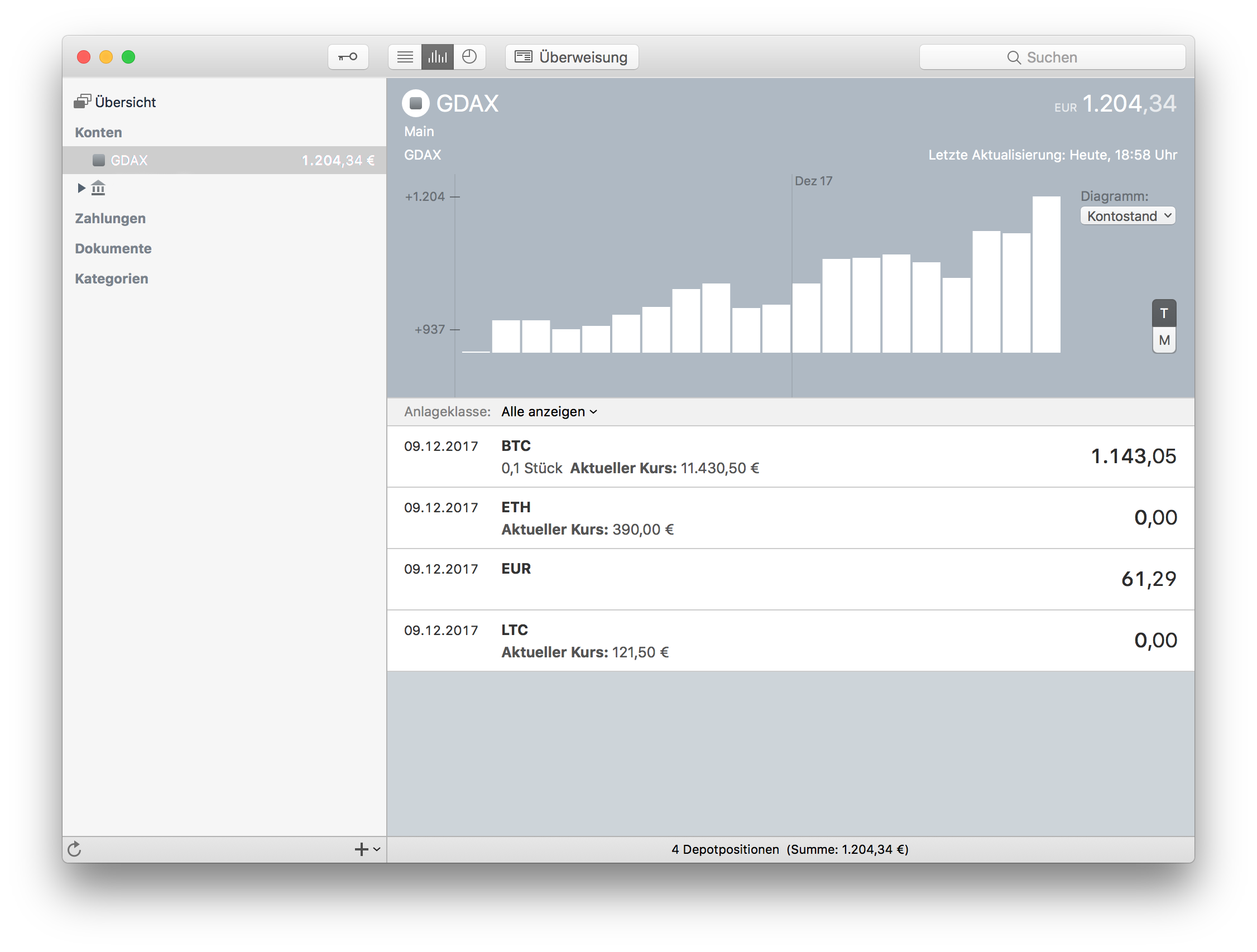Click the red close window button
Image resolution: width=1257 pixels, height=952 pixels.
(x=84, y=57)
